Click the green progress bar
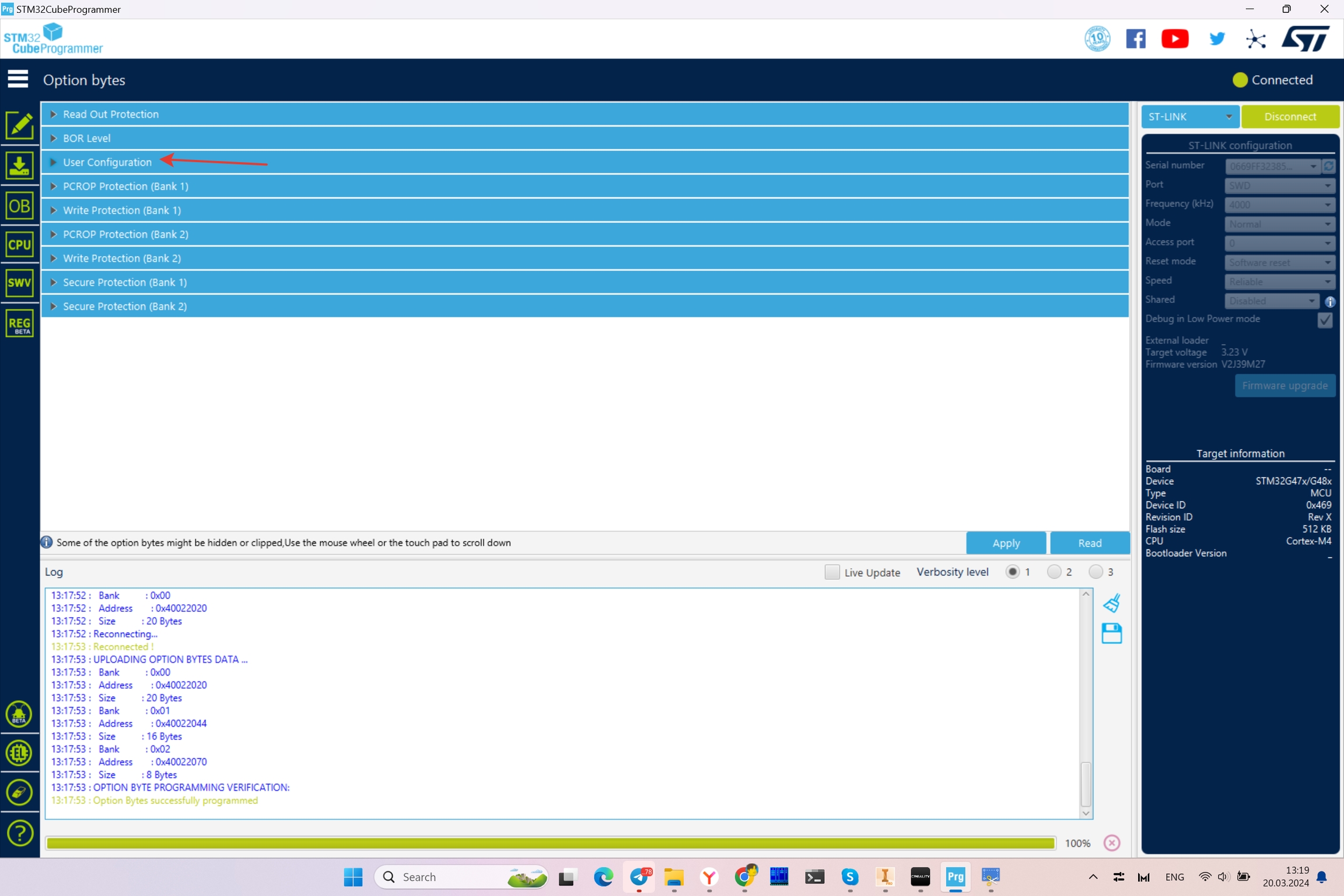1344x896 pixels. point(550,843)
